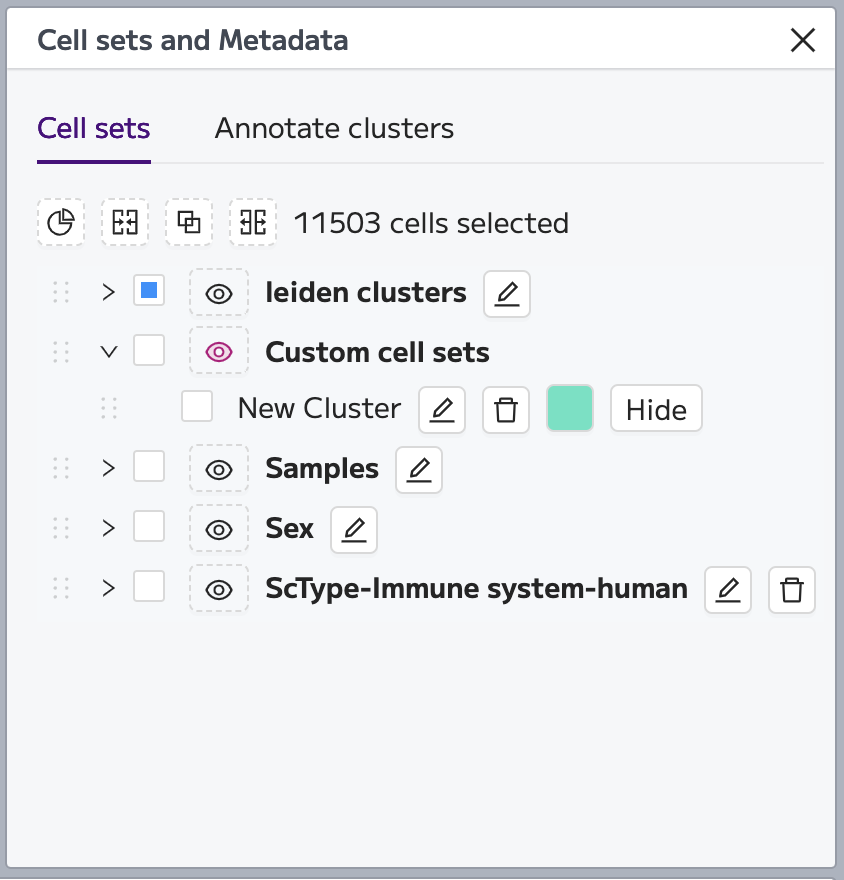
Task: Click the Hide button for New Cluster
Action: (x=657, y=409)
